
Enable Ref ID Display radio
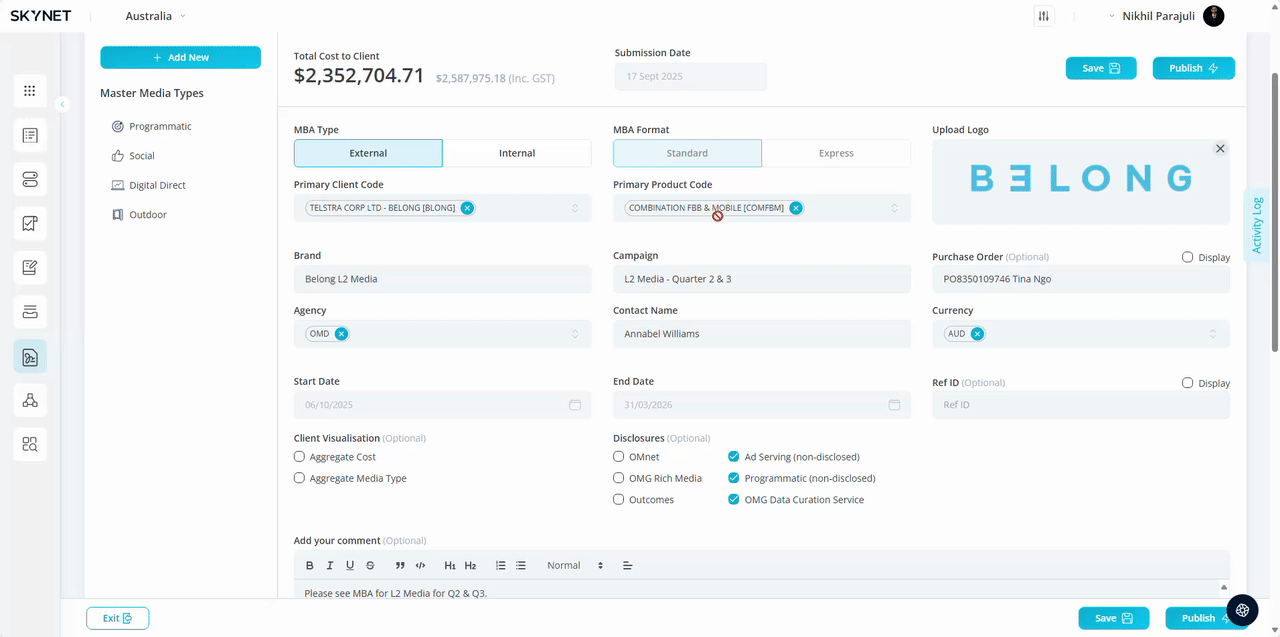click(1188, 383)
